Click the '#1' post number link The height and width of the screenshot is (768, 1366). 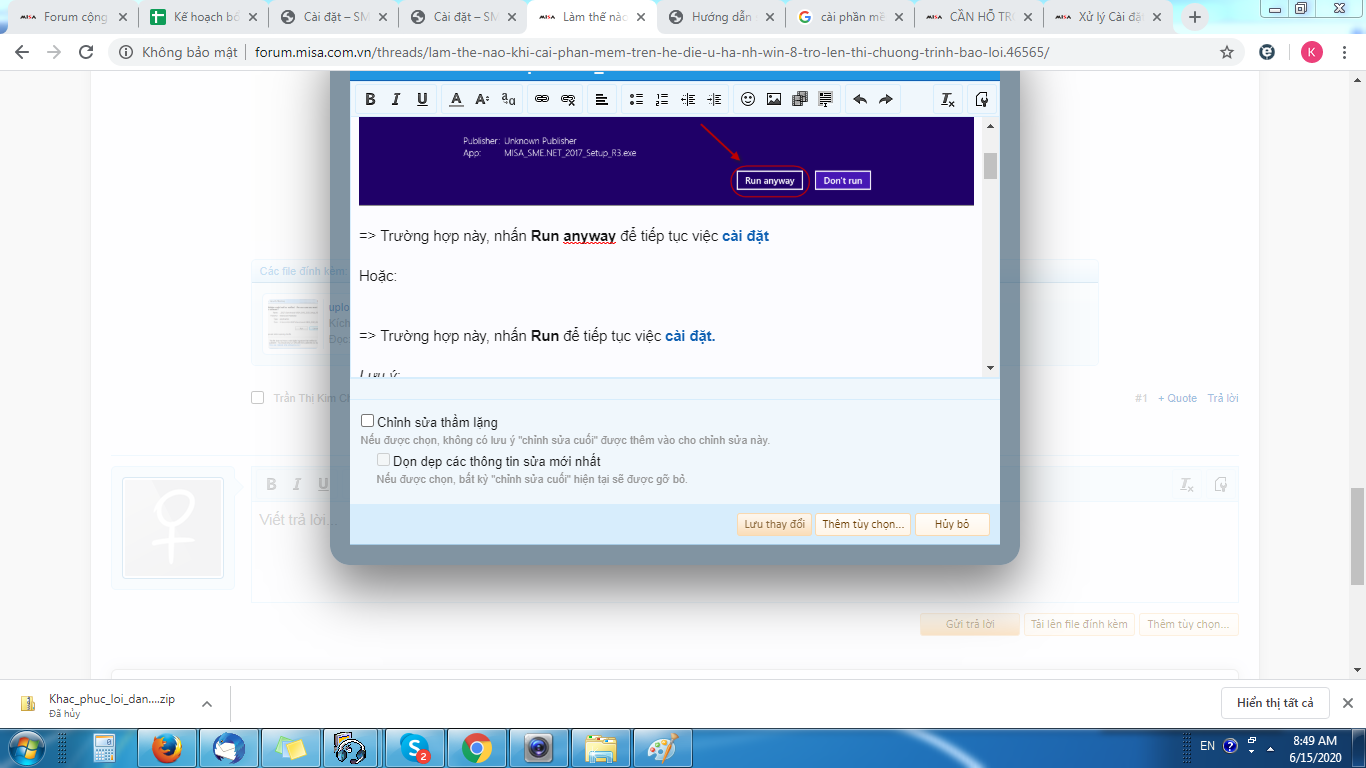coord(1141,398)
